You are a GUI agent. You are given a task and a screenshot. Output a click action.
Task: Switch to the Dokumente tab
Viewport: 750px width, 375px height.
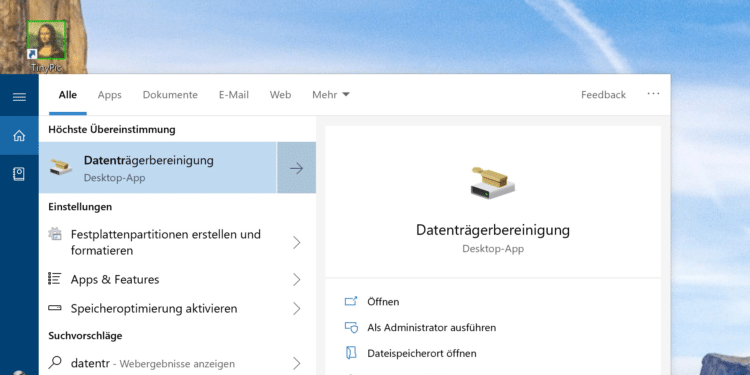(170, 95)
